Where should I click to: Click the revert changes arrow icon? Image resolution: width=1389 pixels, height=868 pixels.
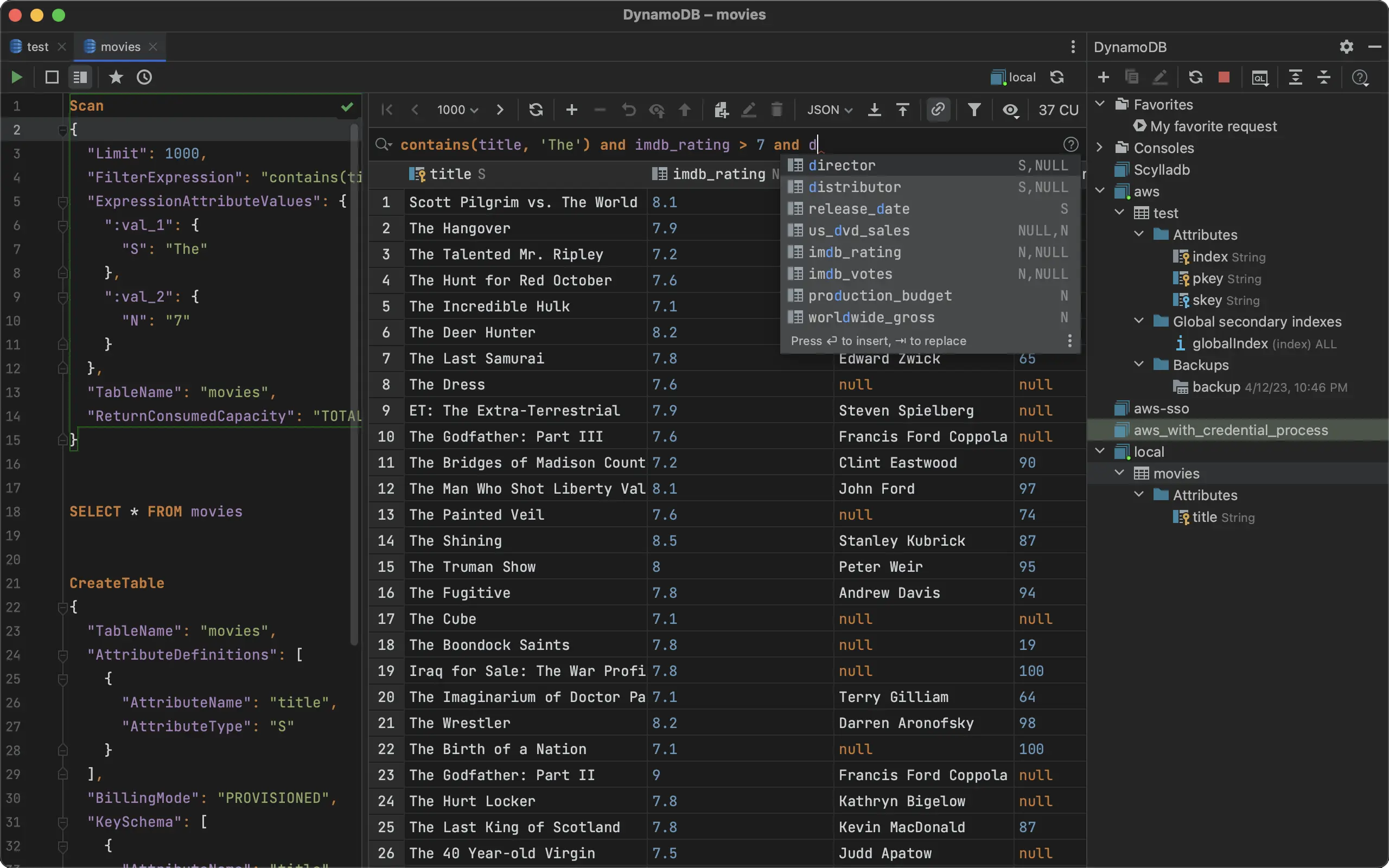628,110
